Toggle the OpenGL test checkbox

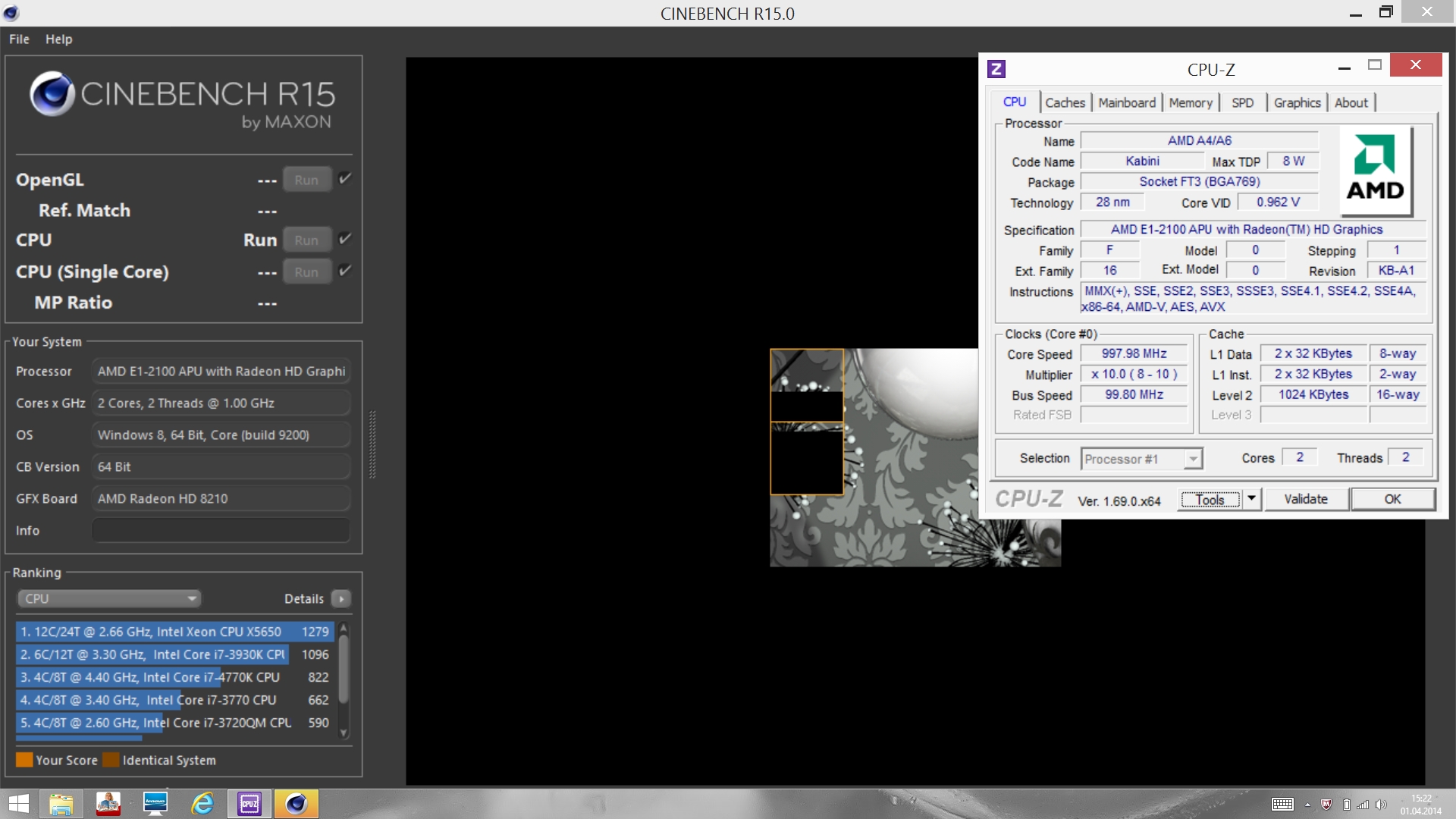pos(345,179)
